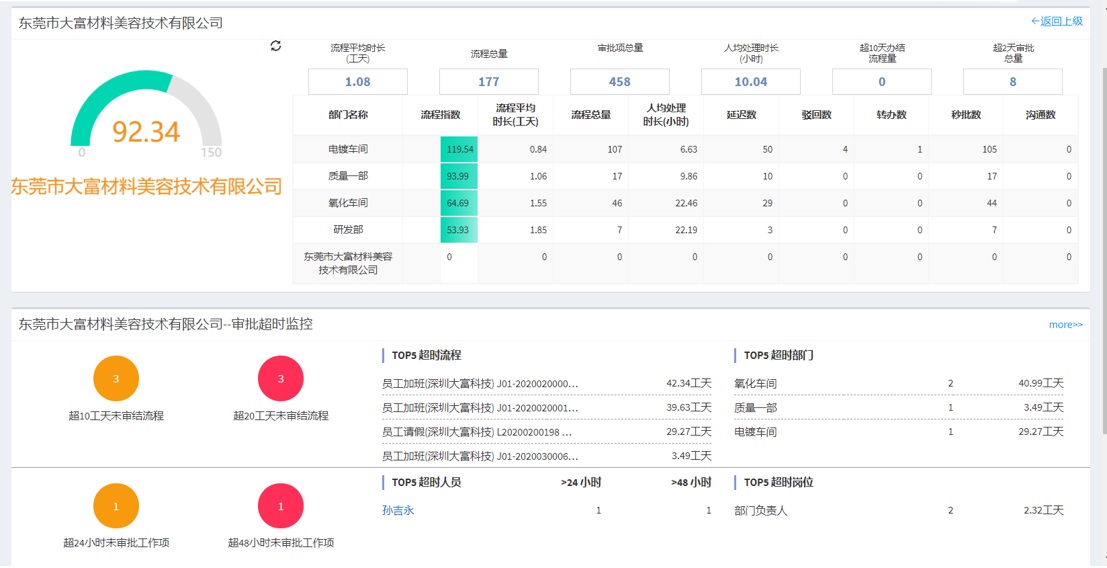Sort by the 流程指数 column header
Image resolution: width=1107 pixels, height=568 pixels.
(x=440, y=115)
